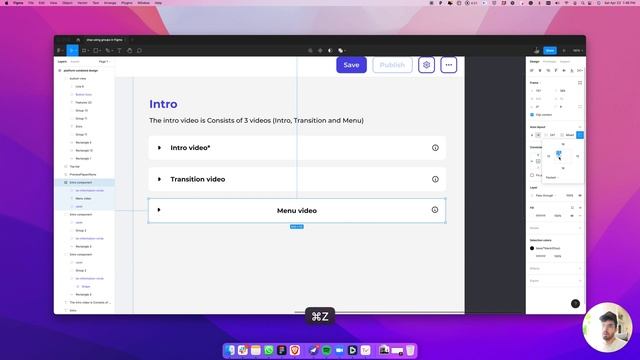Set auto layout direction to horizontal
Viewport: 640px width, 360px height.
point(538,135)
